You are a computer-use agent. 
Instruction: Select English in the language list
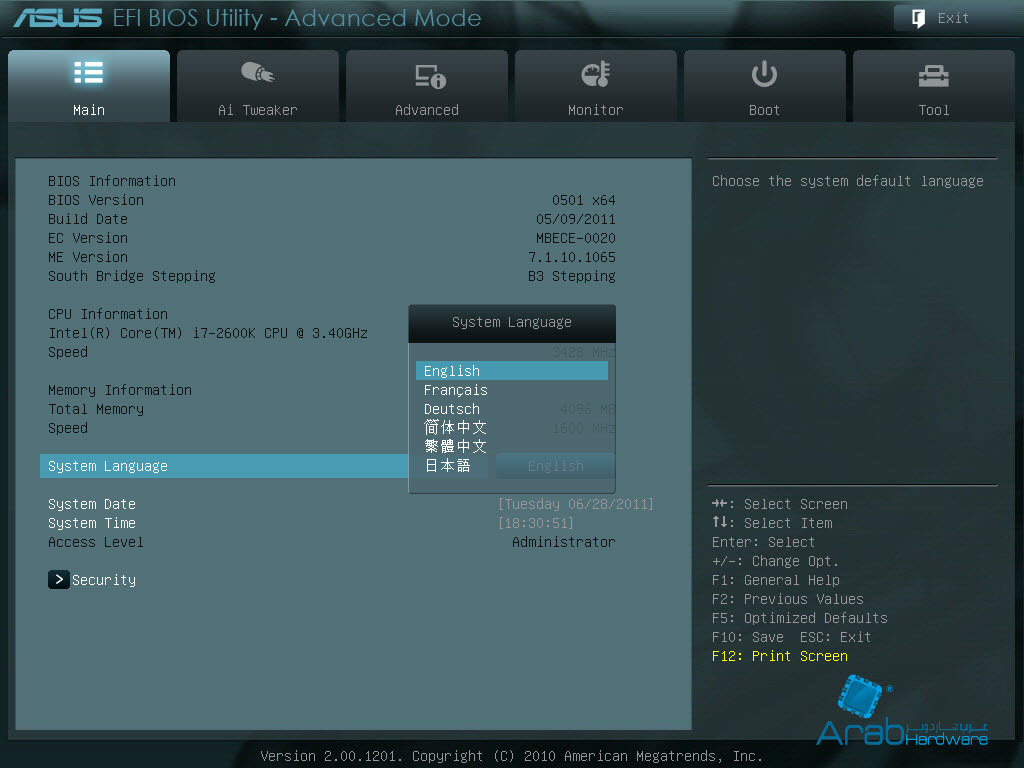coord(512,371)
